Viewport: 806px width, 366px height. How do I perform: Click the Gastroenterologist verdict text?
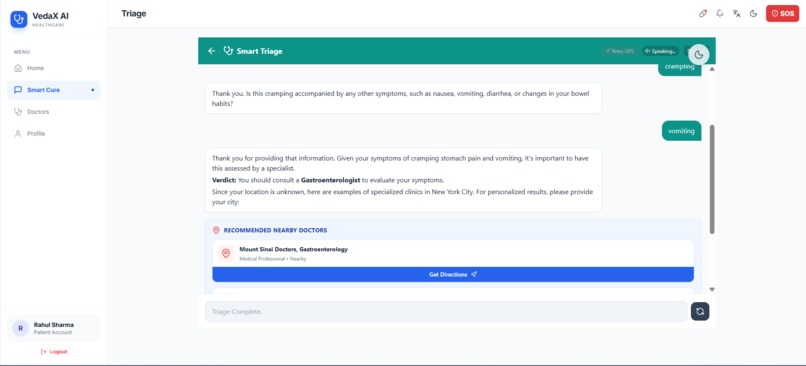pos(330,180)
